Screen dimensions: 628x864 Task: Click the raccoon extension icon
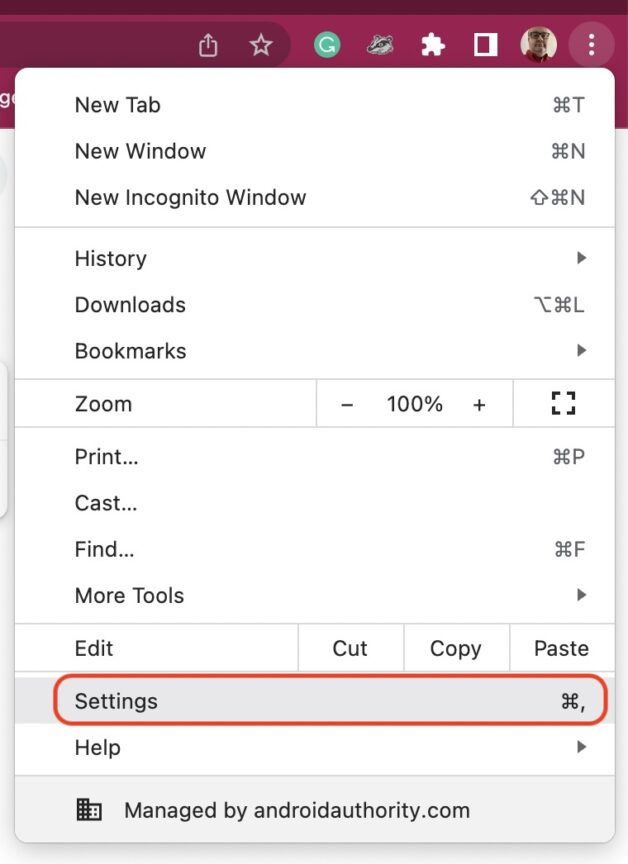coord(380,45)
